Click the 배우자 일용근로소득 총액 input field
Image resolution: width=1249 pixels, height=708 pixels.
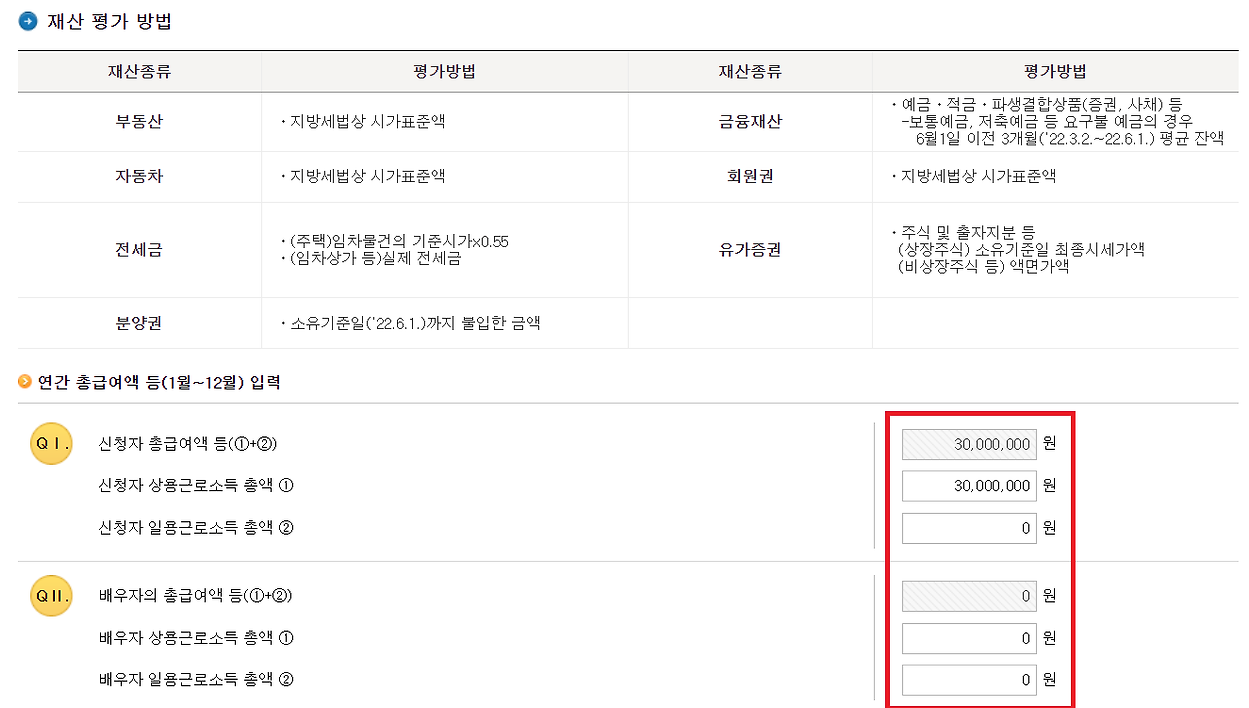click(969, 679)
